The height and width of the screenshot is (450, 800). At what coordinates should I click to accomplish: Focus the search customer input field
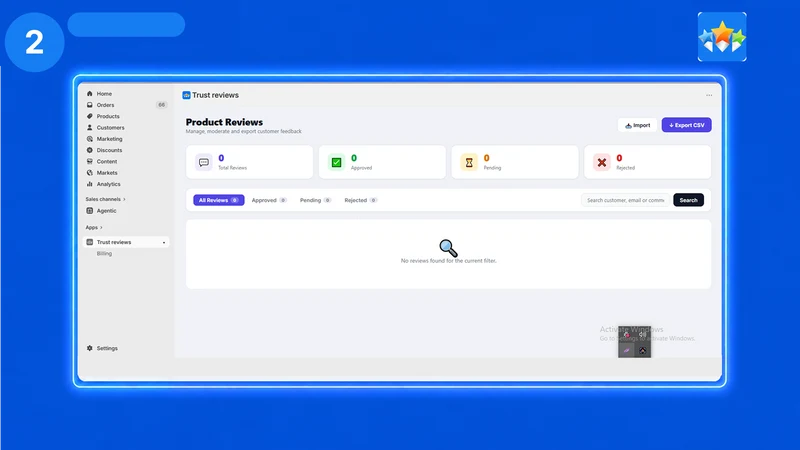click(626, 200)
